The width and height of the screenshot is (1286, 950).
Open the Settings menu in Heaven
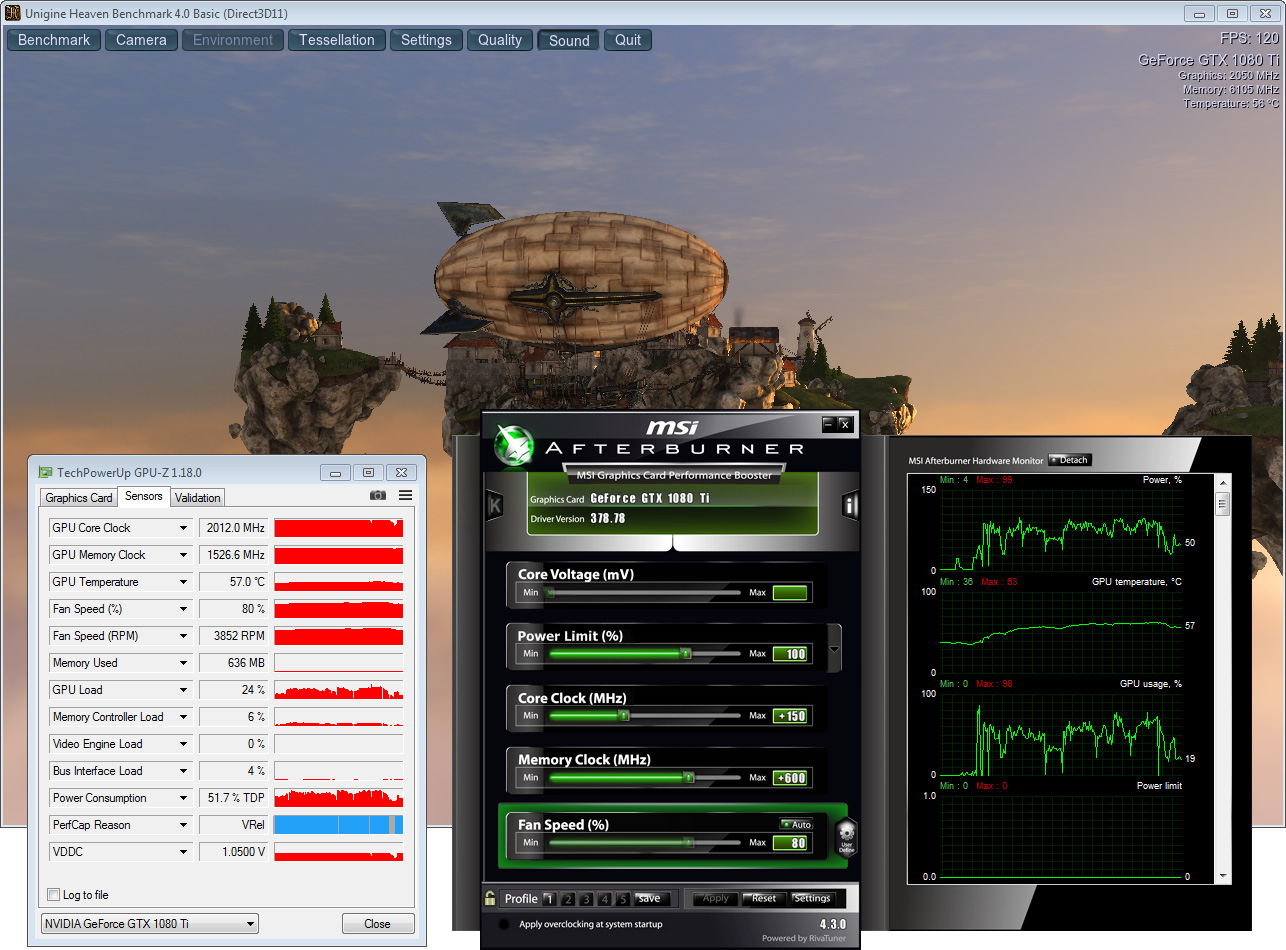coord(427,40)
